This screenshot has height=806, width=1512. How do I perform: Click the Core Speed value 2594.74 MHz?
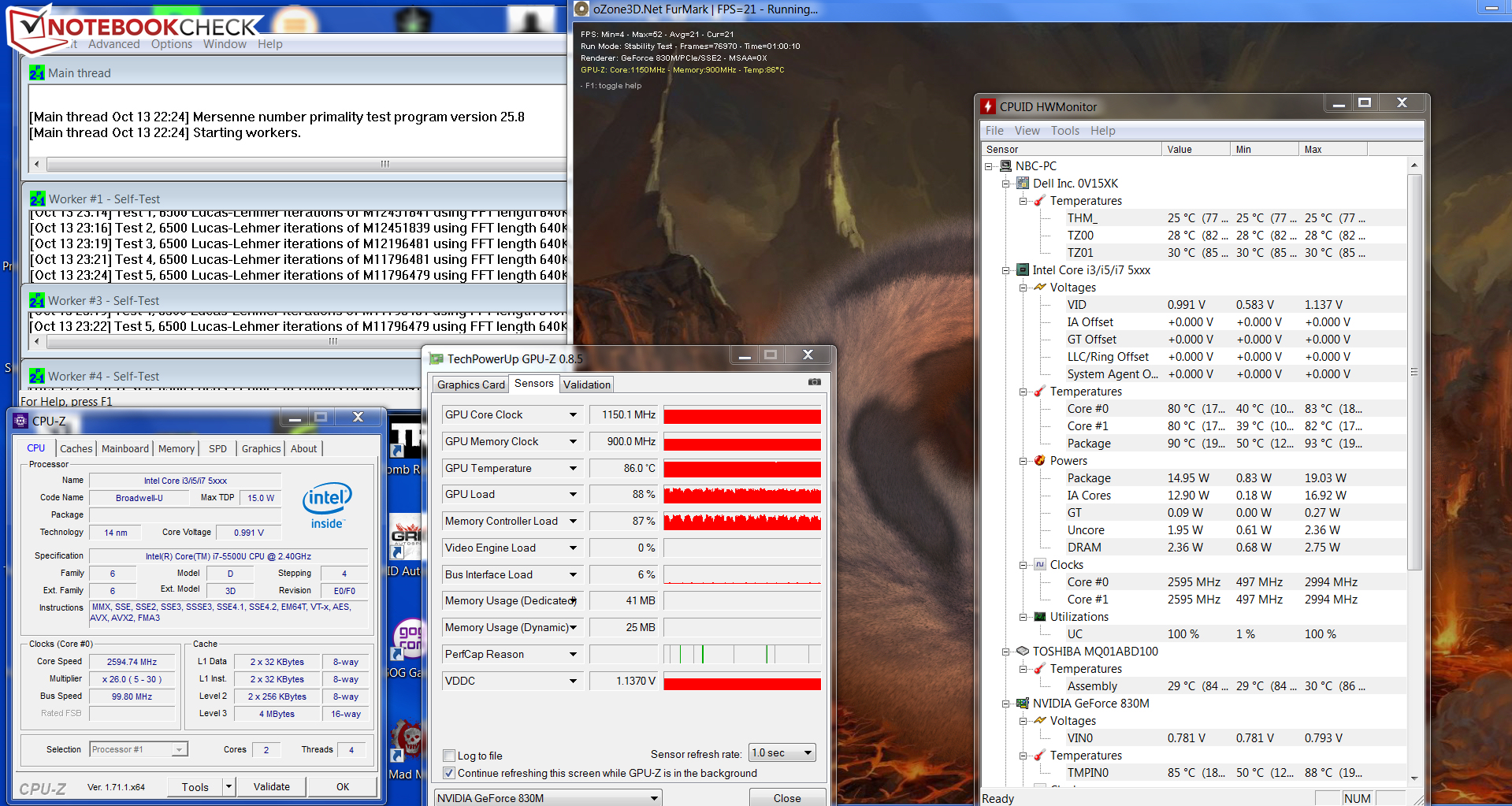[132, 662]
